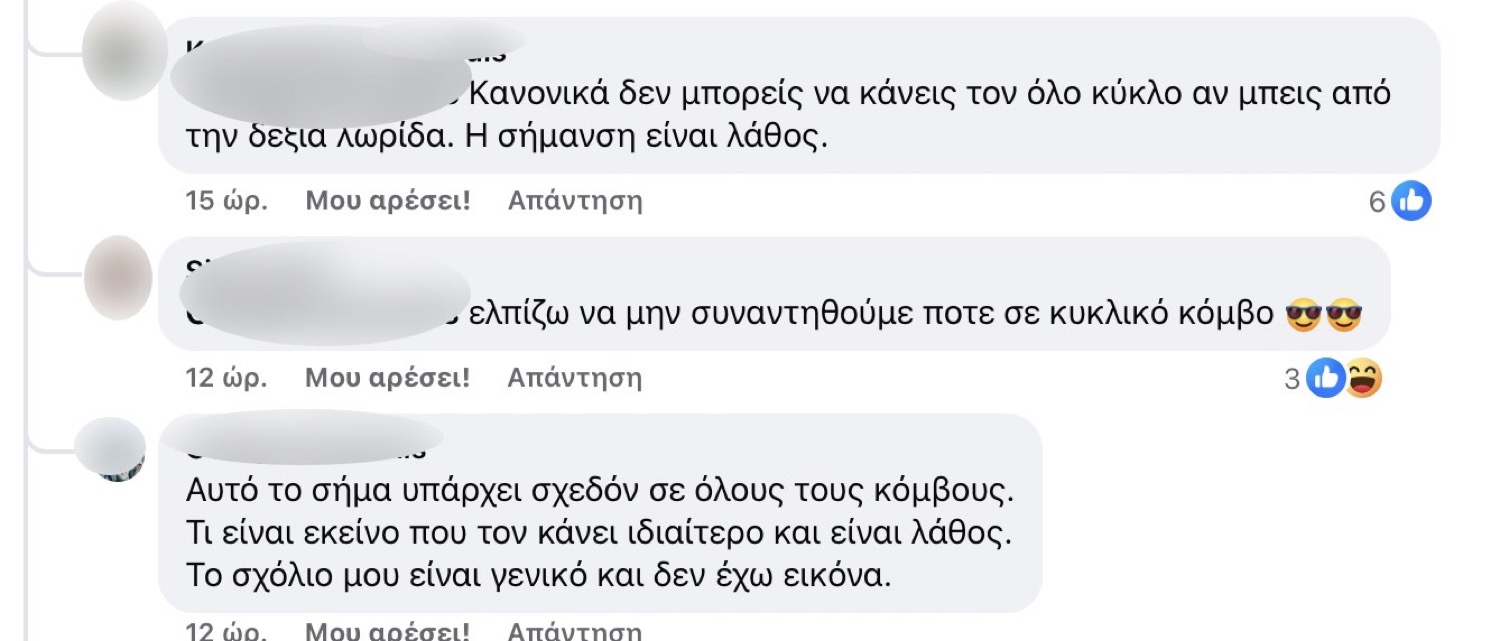Show who reacted via the count 6

point(1377,202)
